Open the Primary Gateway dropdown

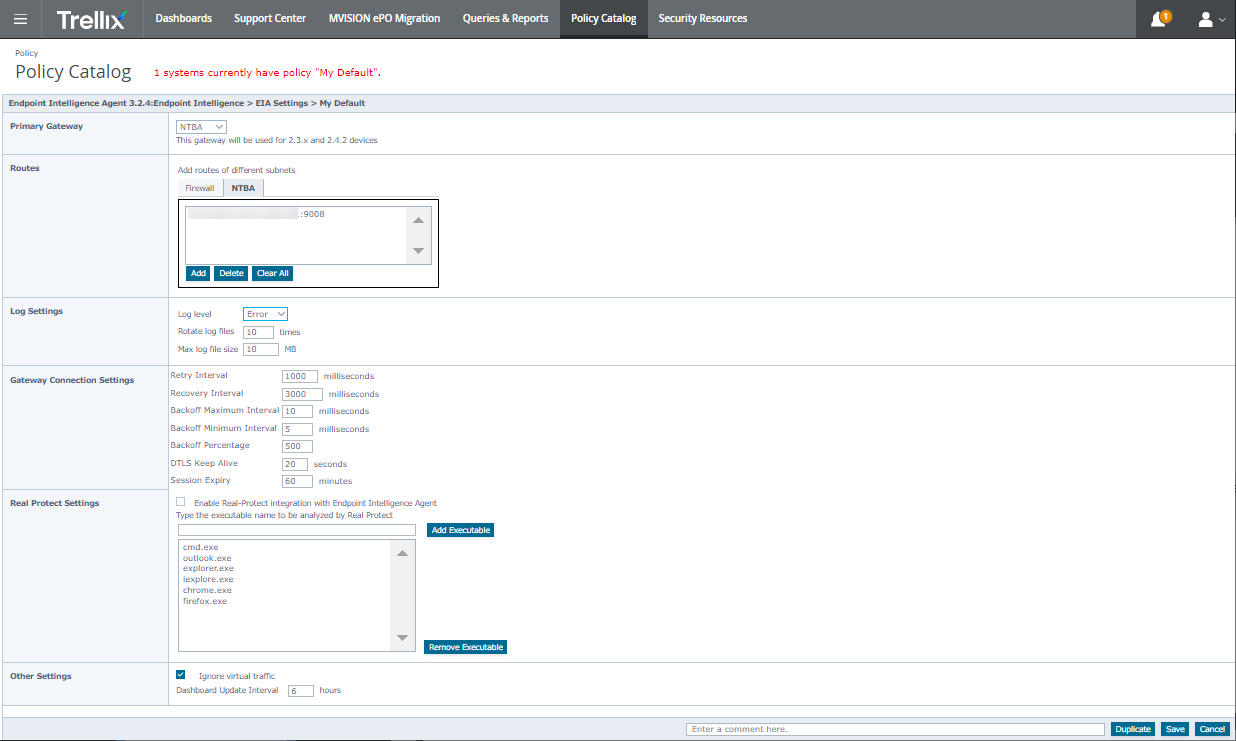click(x=201, y=127)
